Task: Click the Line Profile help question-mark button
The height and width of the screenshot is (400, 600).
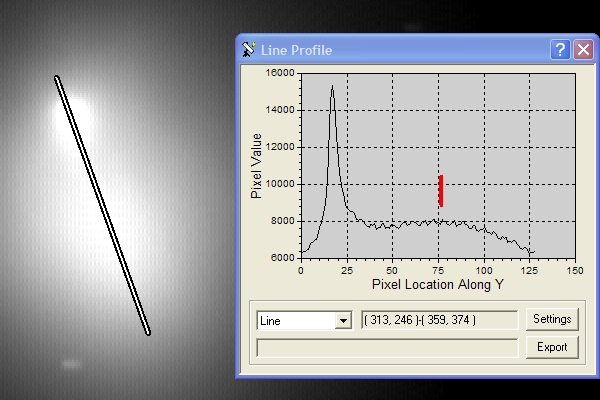Action: coord(560,50)
